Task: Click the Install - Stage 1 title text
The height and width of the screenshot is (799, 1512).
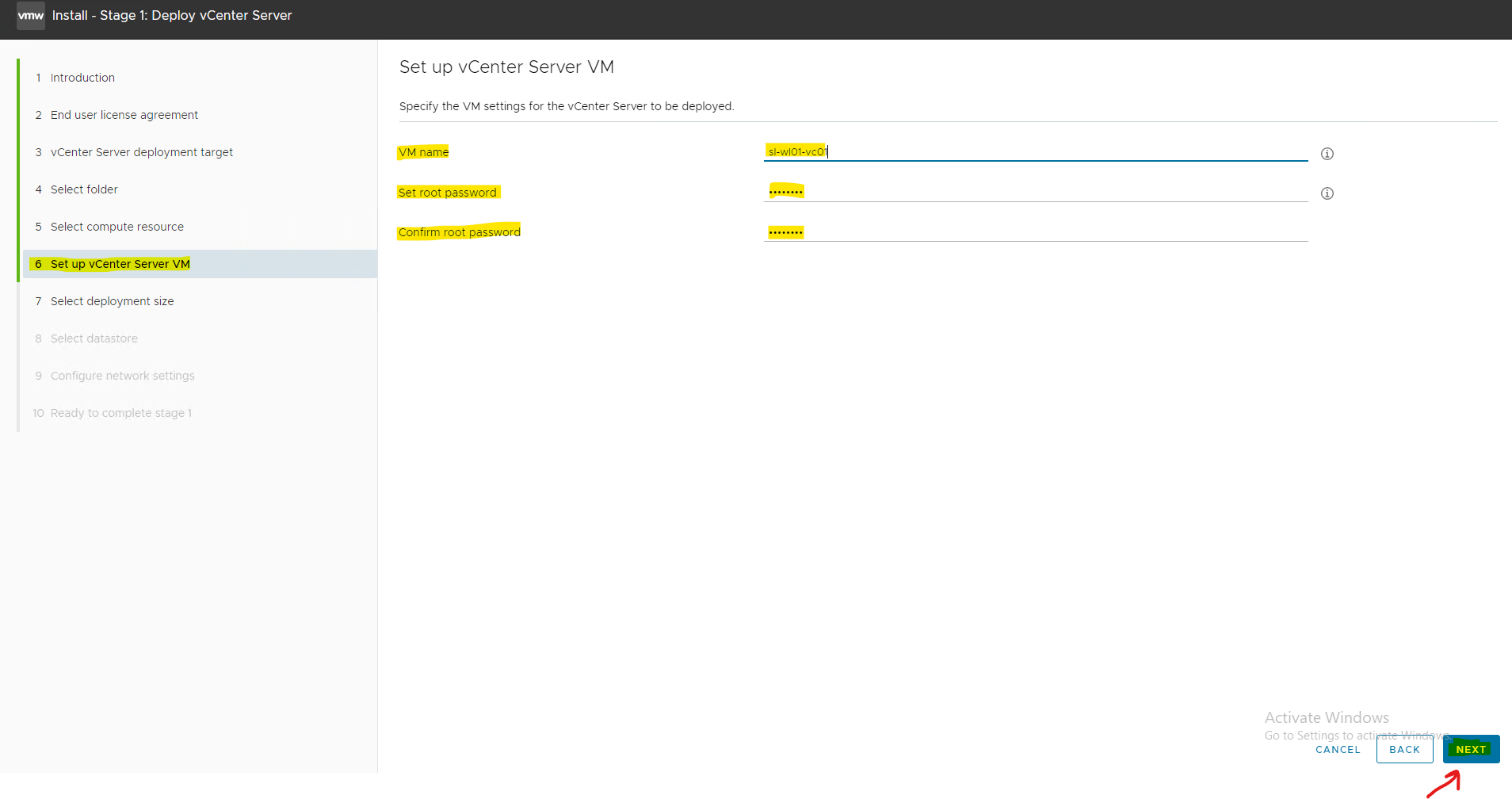Action: point(172,15)
